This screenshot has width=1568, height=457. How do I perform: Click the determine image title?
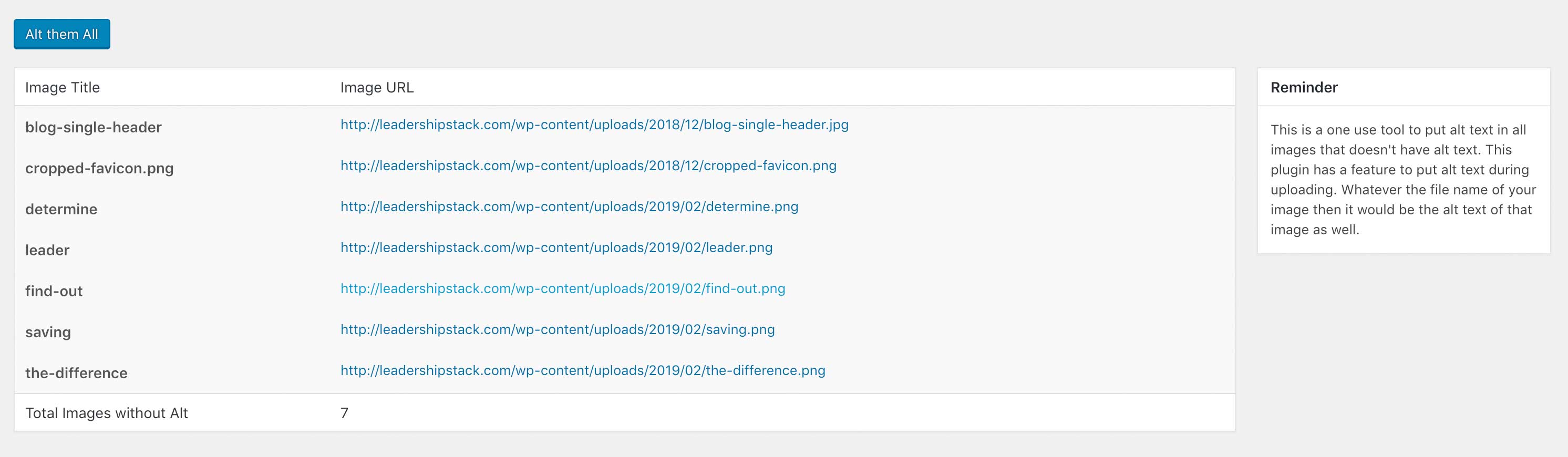pyautogui.click(x=61, y=210)
